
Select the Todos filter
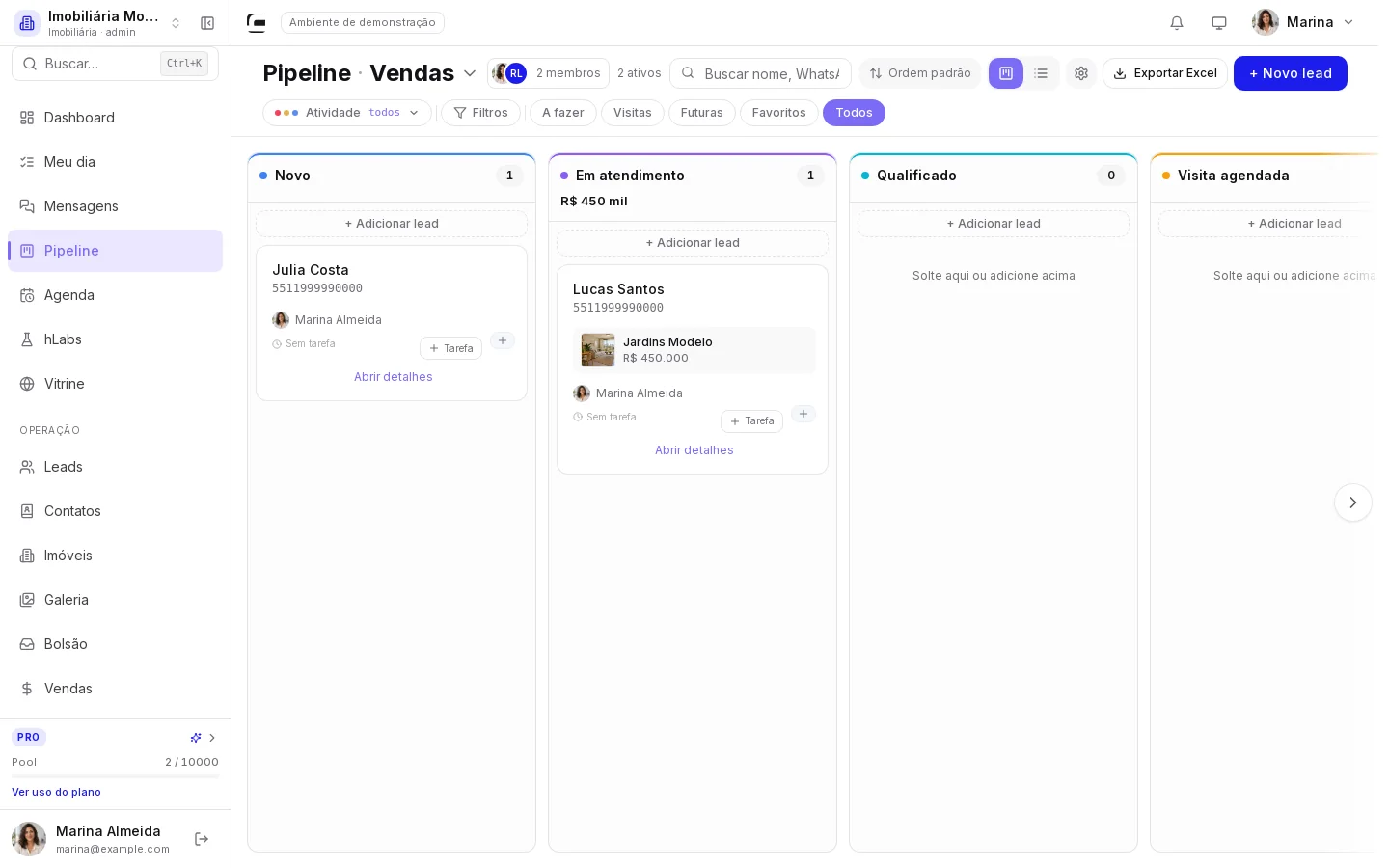(x=854, y=113)
